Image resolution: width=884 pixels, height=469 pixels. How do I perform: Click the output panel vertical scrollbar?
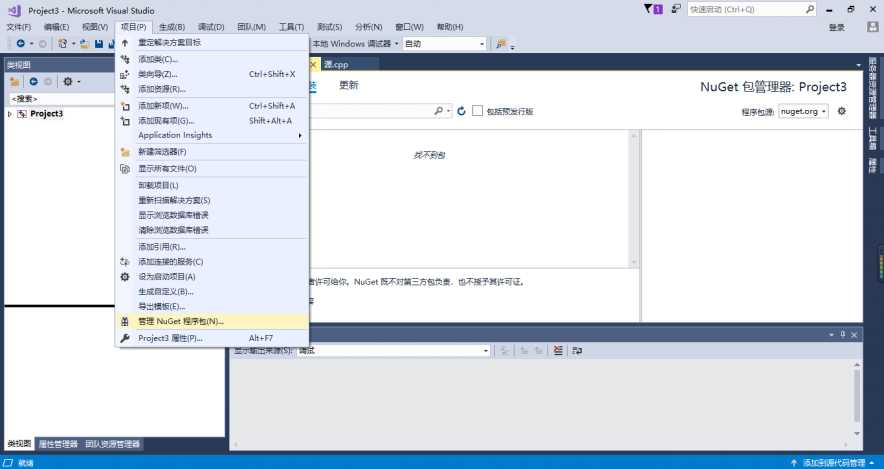coord(857,399)
